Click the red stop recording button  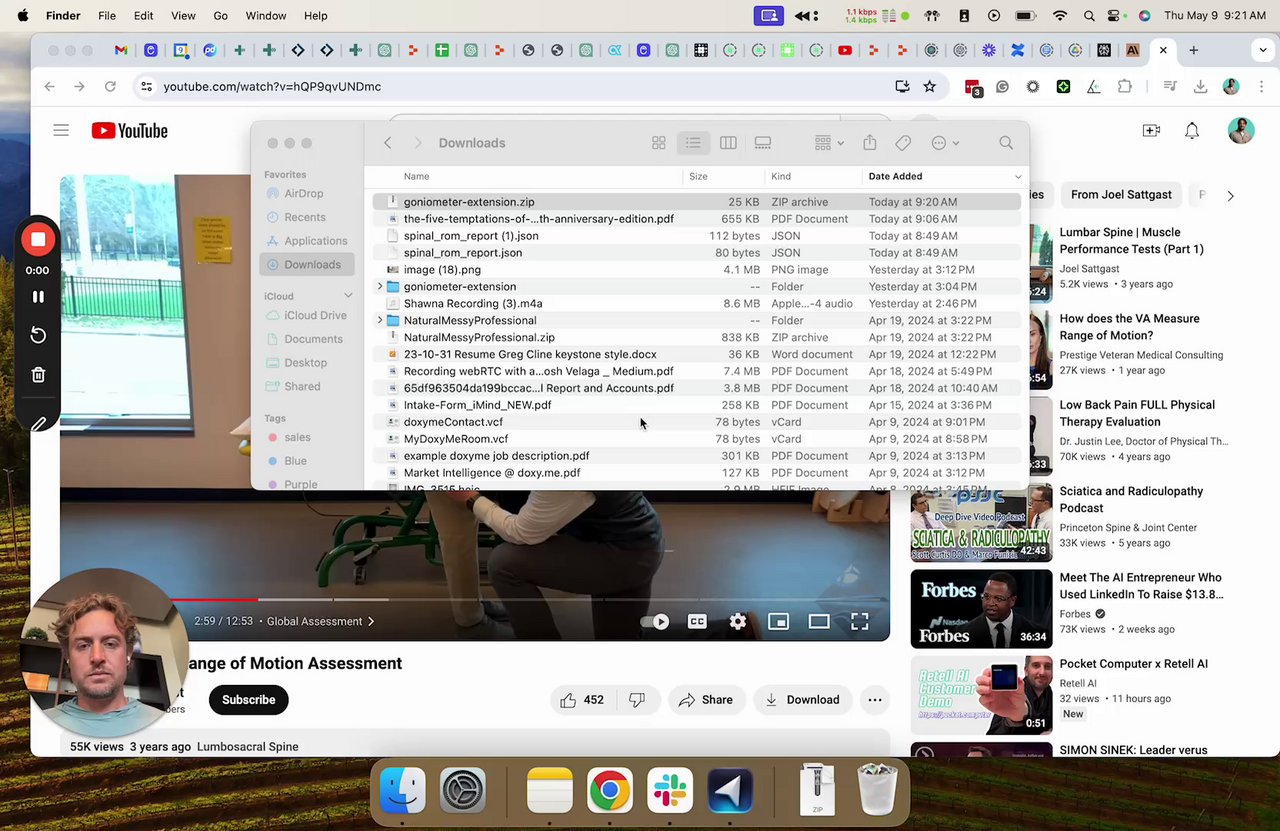click(x=38, y=240)
